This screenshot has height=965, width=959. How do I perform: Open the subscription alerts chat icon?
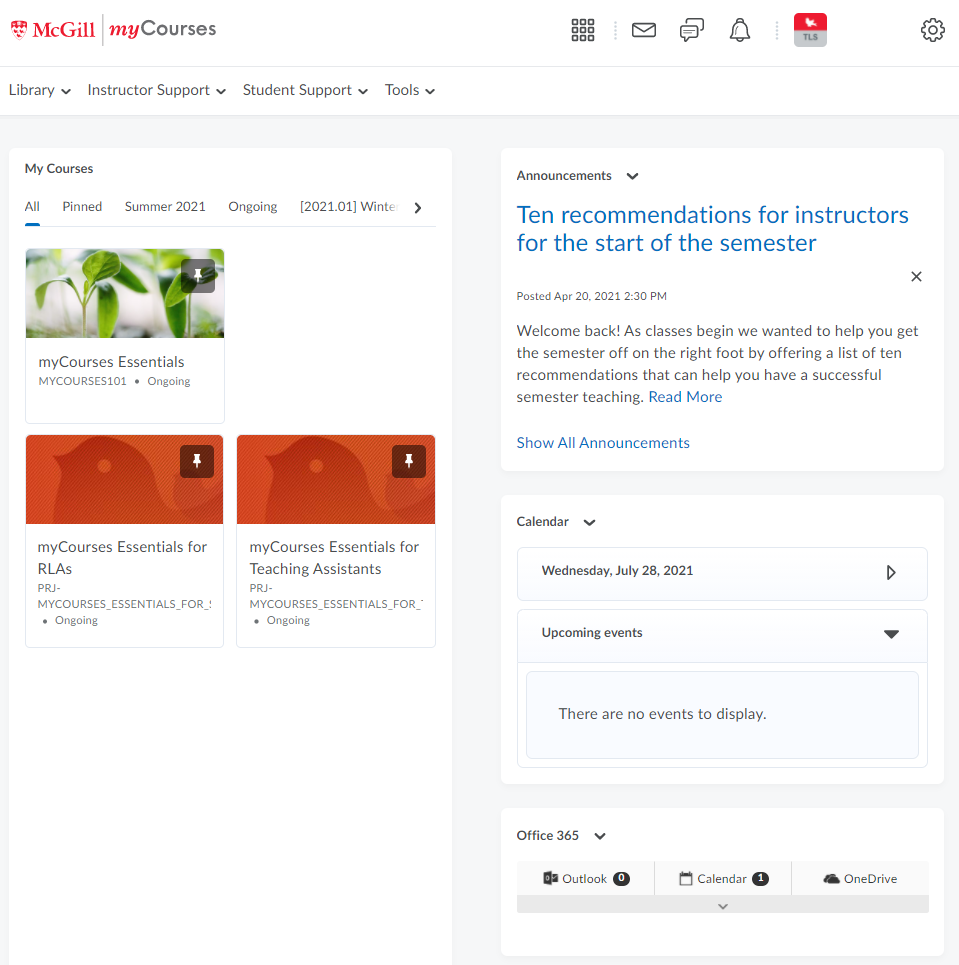point(691,30)
